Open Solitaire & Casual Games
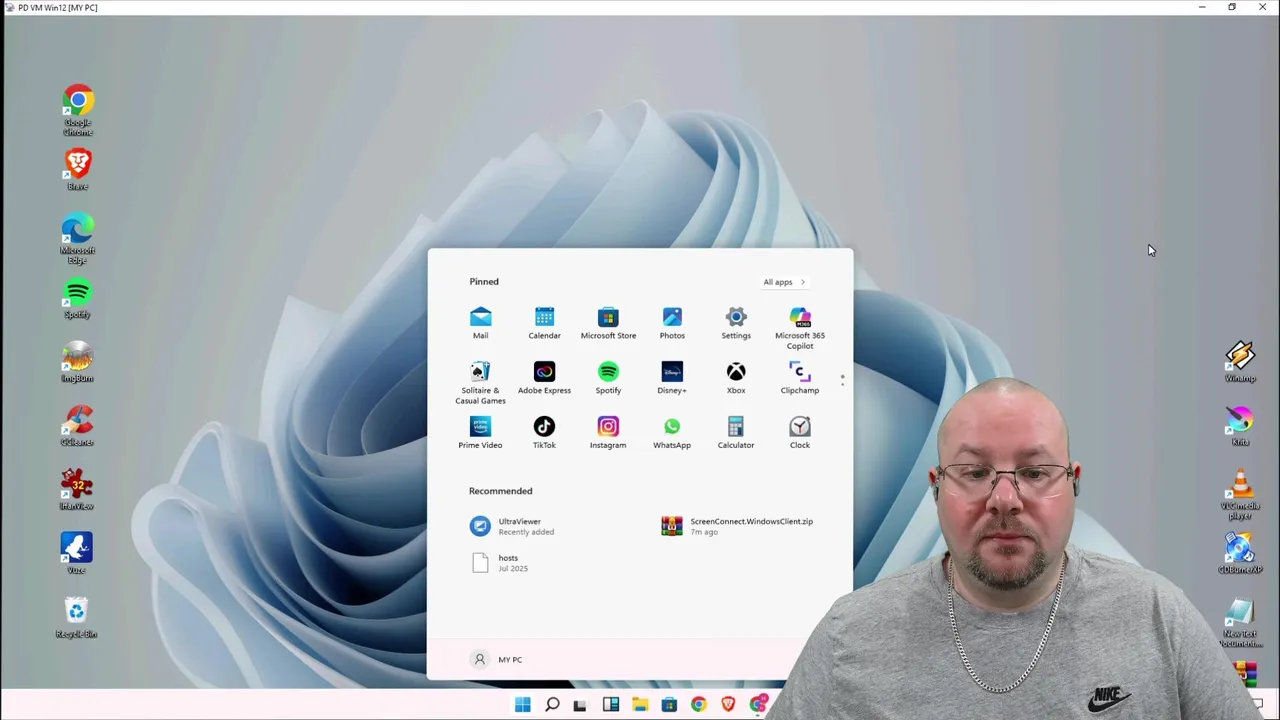1280x720 pixels. [x=480, y=383]
